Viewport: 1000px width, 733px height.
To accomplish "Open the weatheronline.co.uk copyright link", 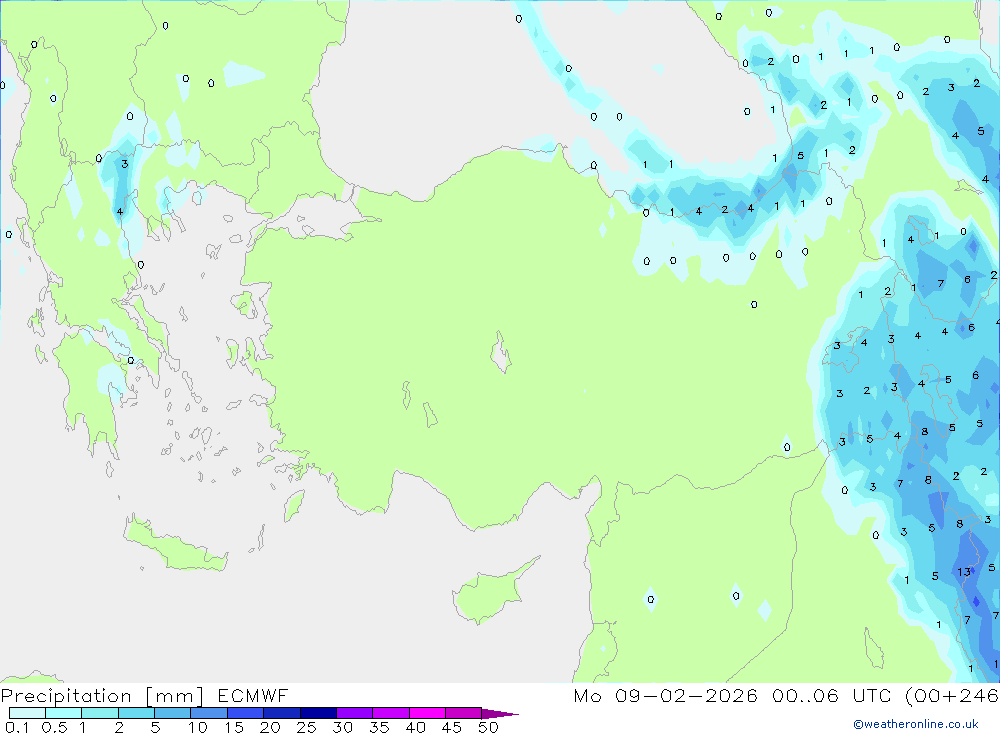I will coord(916,724).
